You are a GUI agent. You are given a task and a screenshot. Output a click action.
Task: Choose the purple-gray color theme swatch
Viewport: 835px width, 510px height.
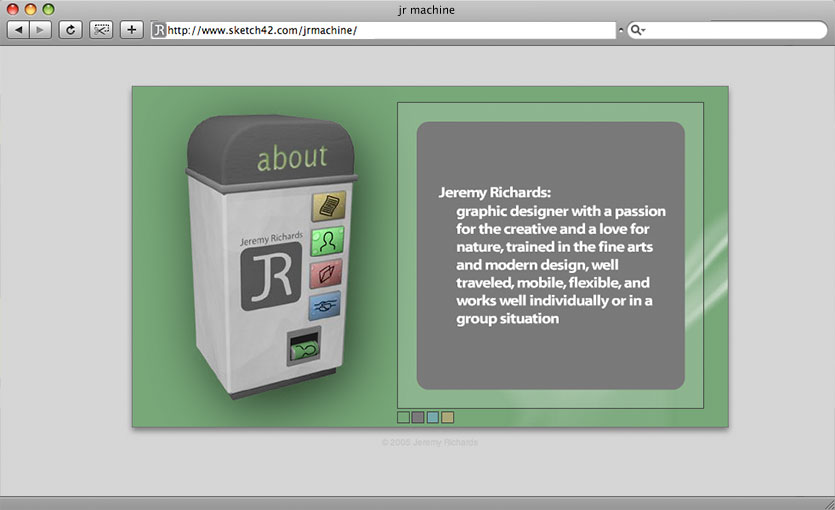coord(418,417)
